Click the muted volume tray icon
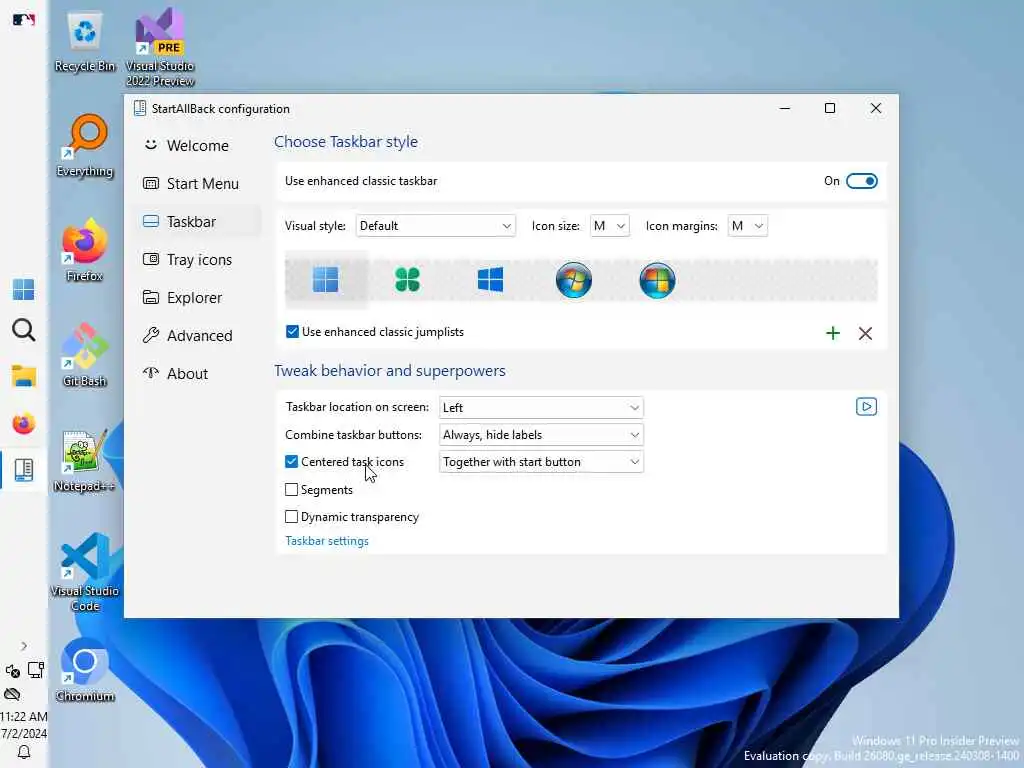The height and width of the screenshot is (768, 1024). tap(12, 671)
